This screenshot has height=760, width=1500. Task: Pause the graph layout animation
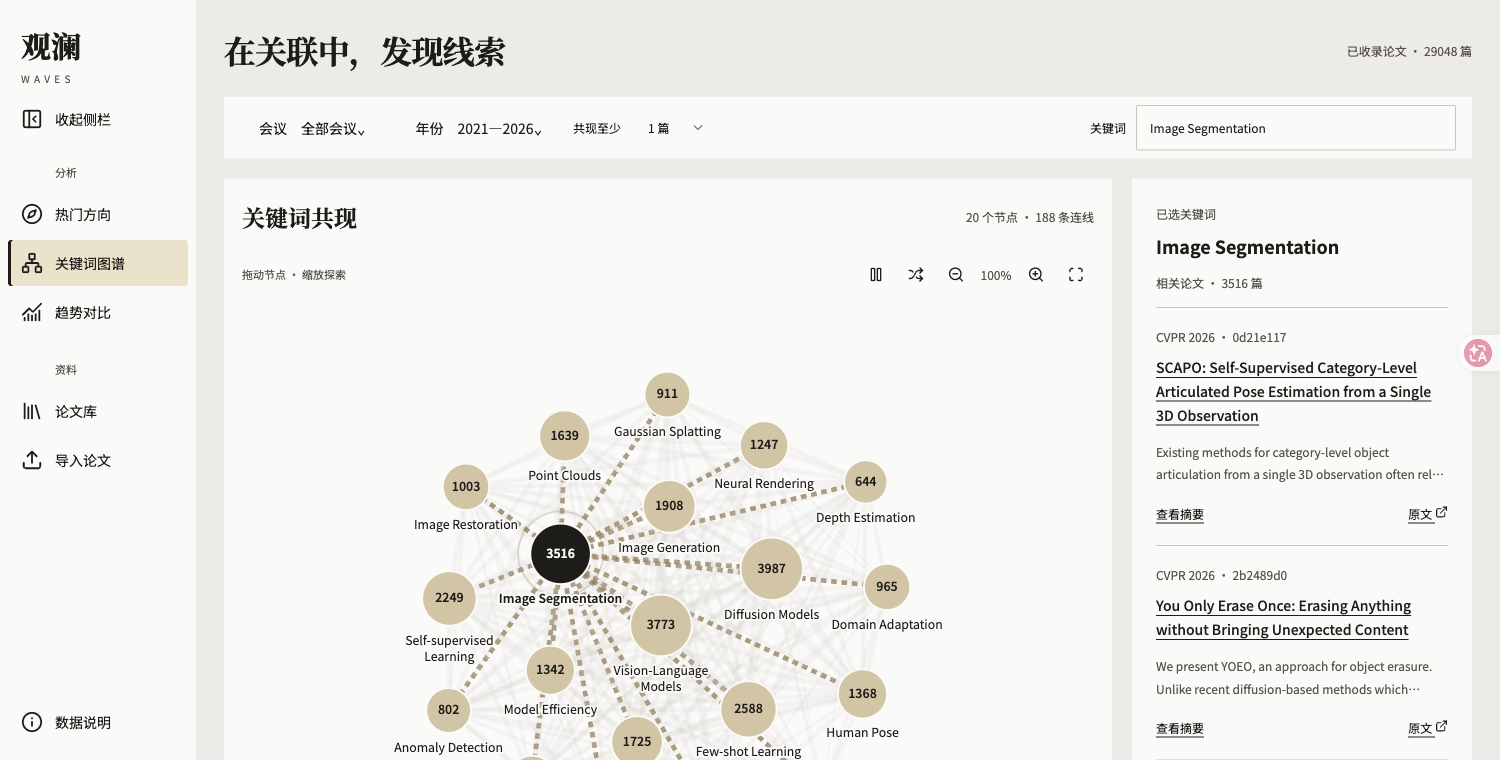[876, 274]
